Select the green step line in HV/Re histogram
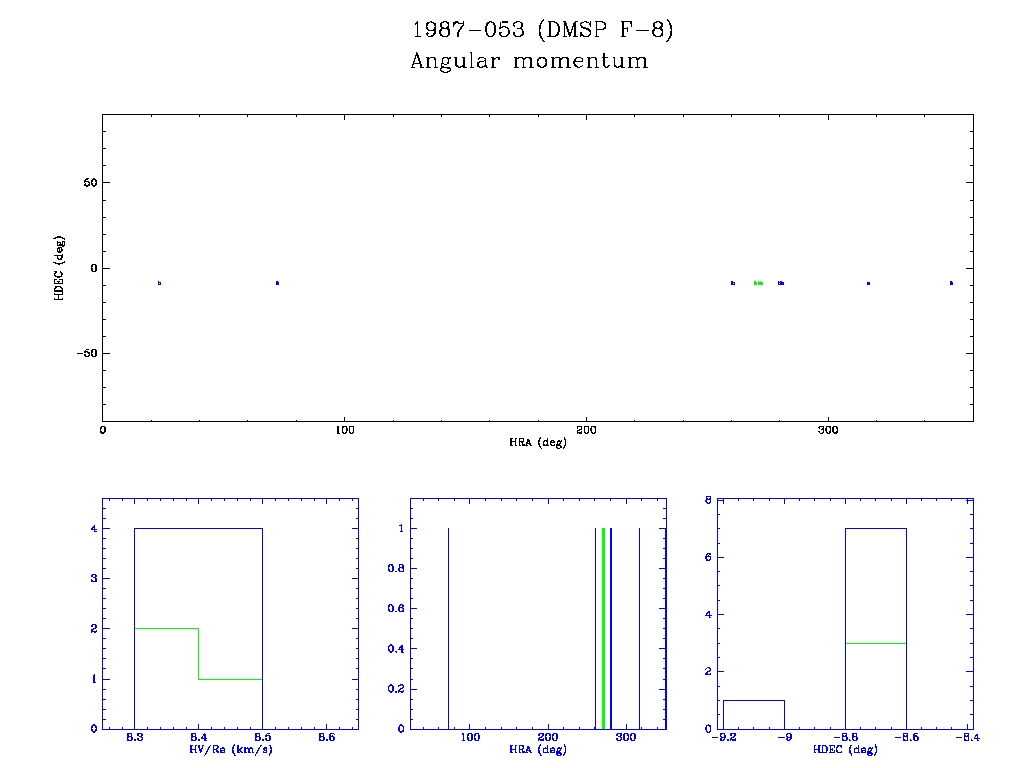This screenshot has width=1024, height=768. (x=167, y=628)
